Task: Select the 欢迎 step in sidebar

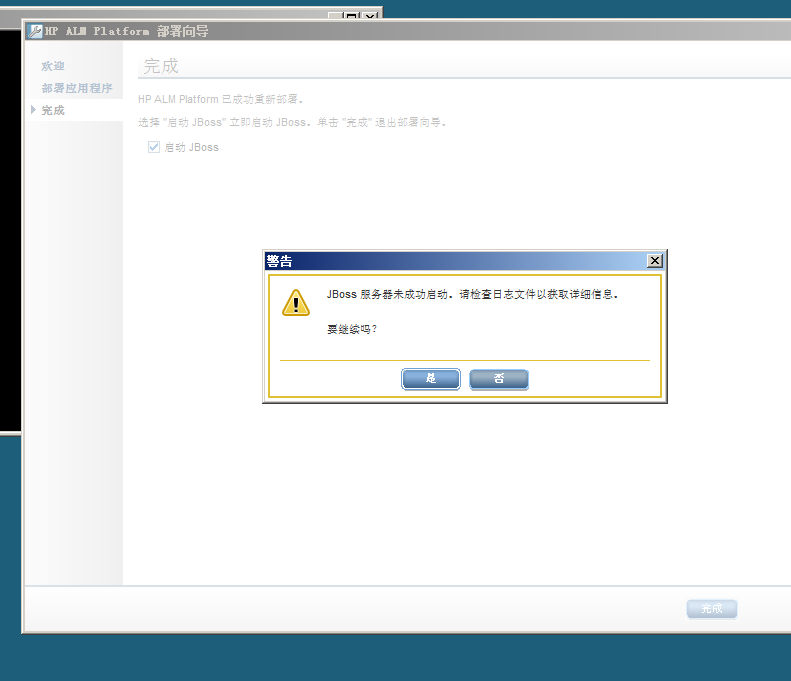Action: (53, 66)
